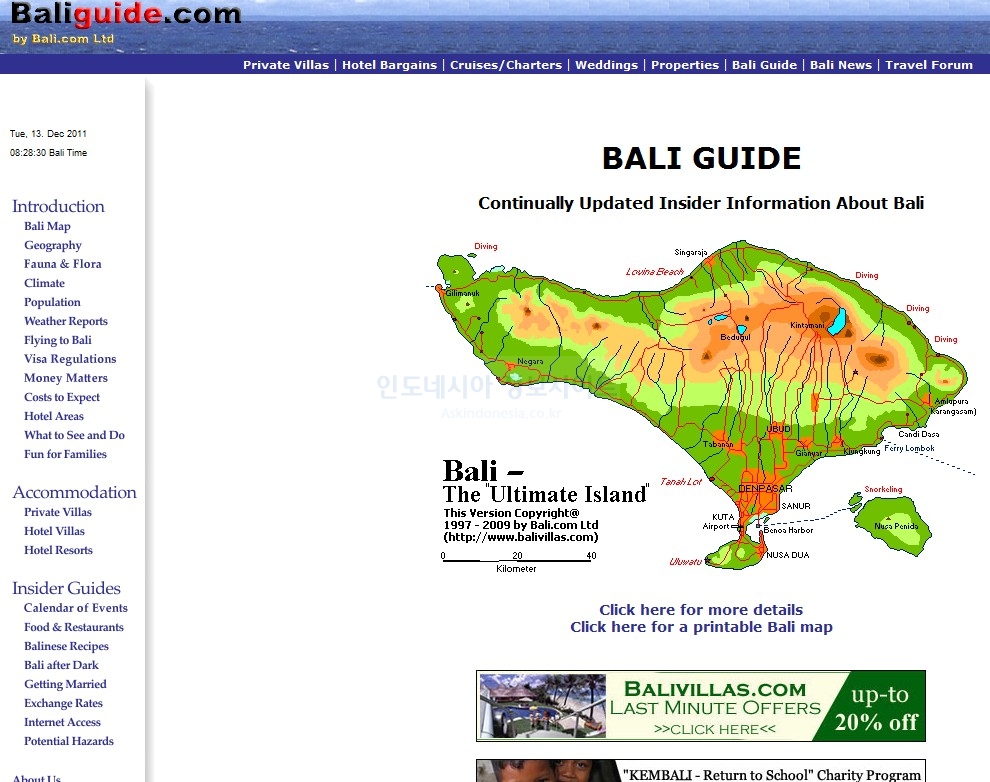Open the Visa Regulations link
Image resolution: width=990 pixels, height=782 pixels.
(x=70, y=359)
